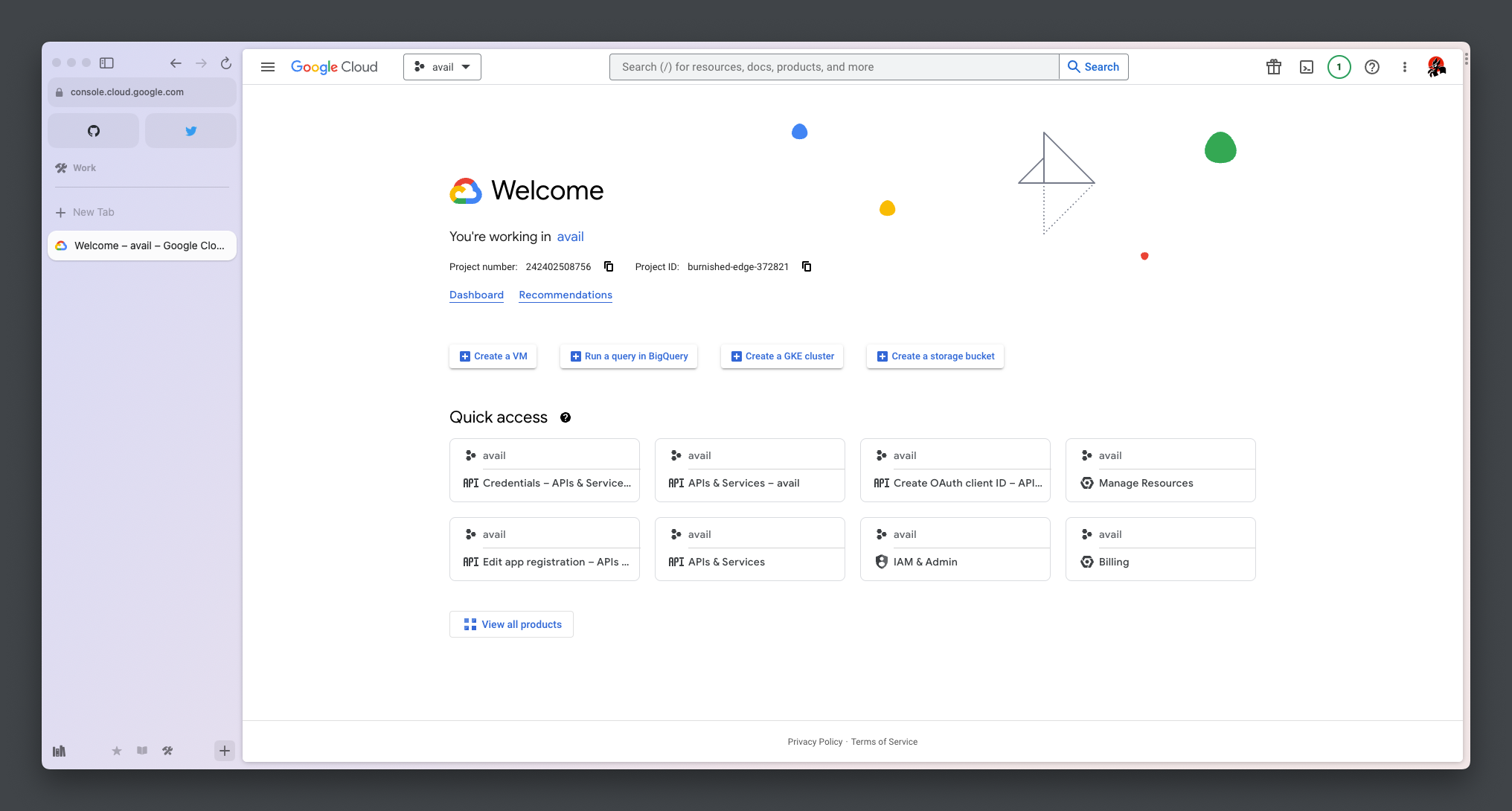Activate Cloud Shell terminal icon
This screenshot has width=1512, height=811.
point(1307,67)
